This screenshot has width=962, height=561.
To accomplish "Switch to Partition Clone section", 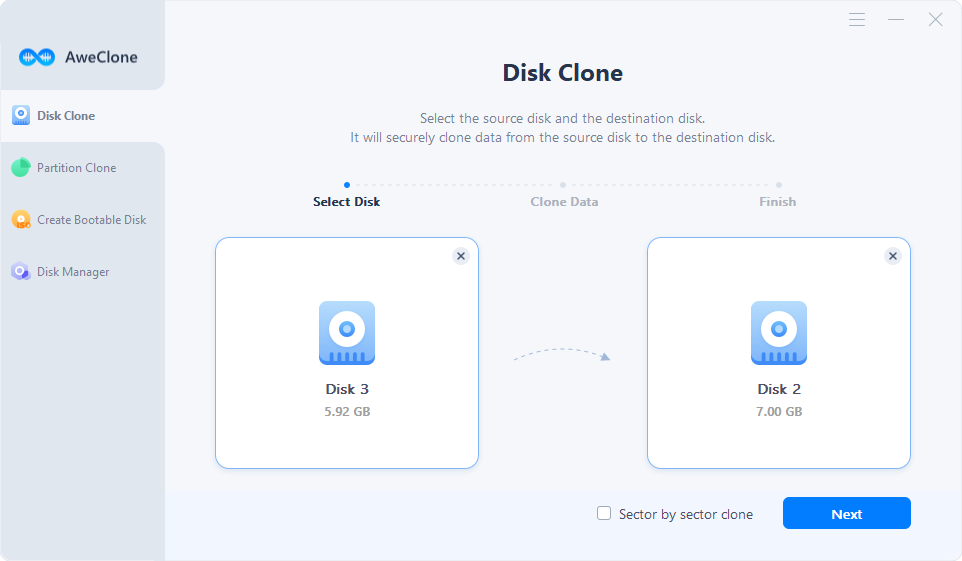I will tap(83, 168).
